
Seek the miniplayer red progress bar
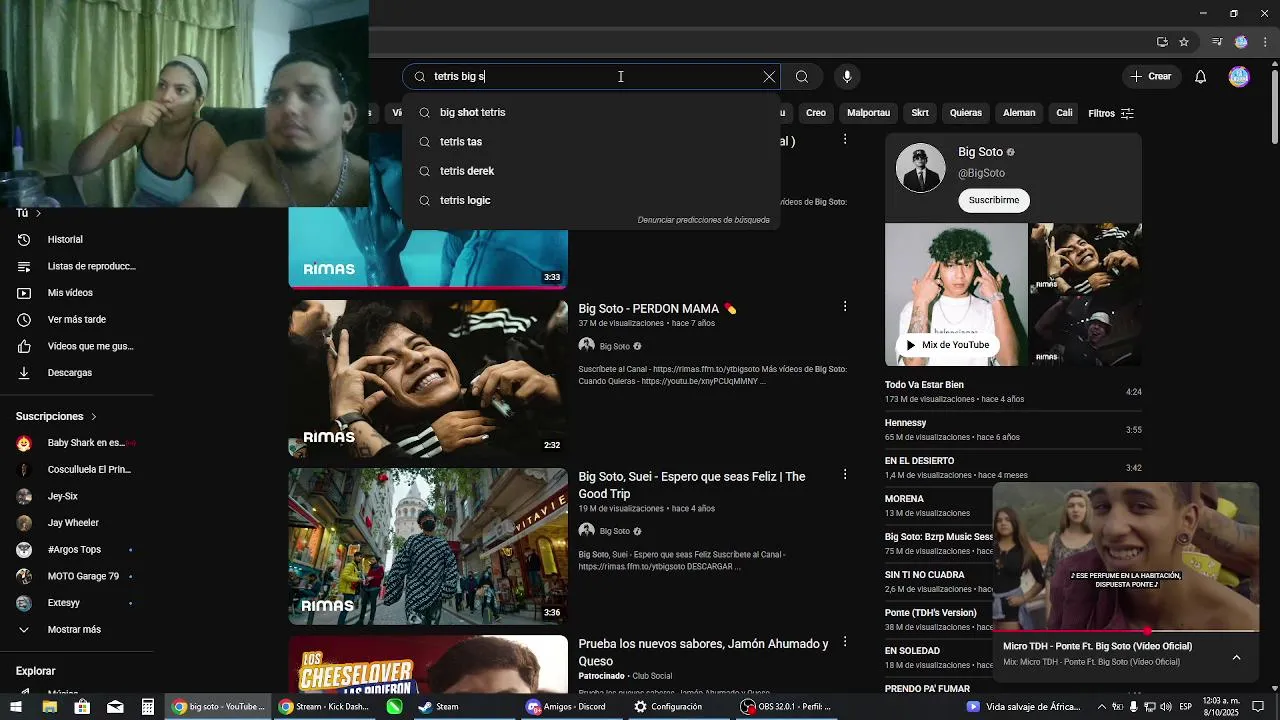click(1125, 631)
